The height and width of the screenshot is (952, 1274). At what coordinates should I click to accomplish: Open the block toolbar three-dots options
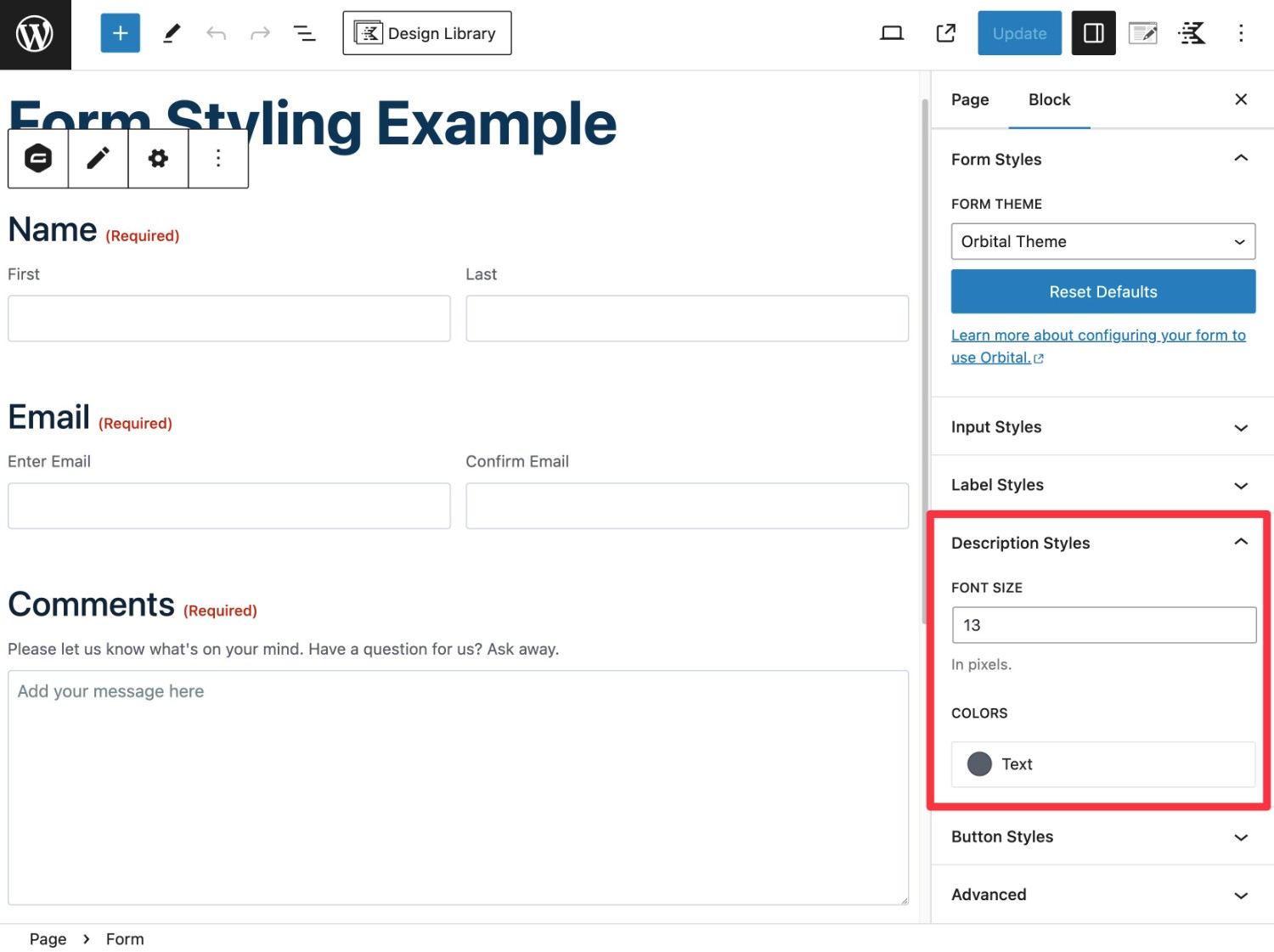pos(218,158)
